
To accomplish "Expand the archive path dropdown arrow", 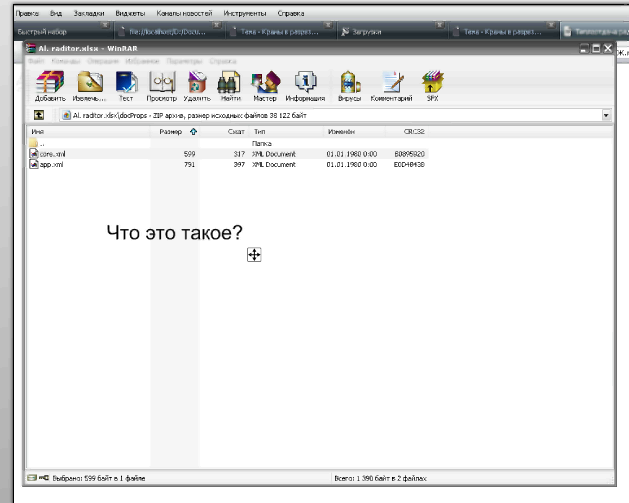I will 606,115.
